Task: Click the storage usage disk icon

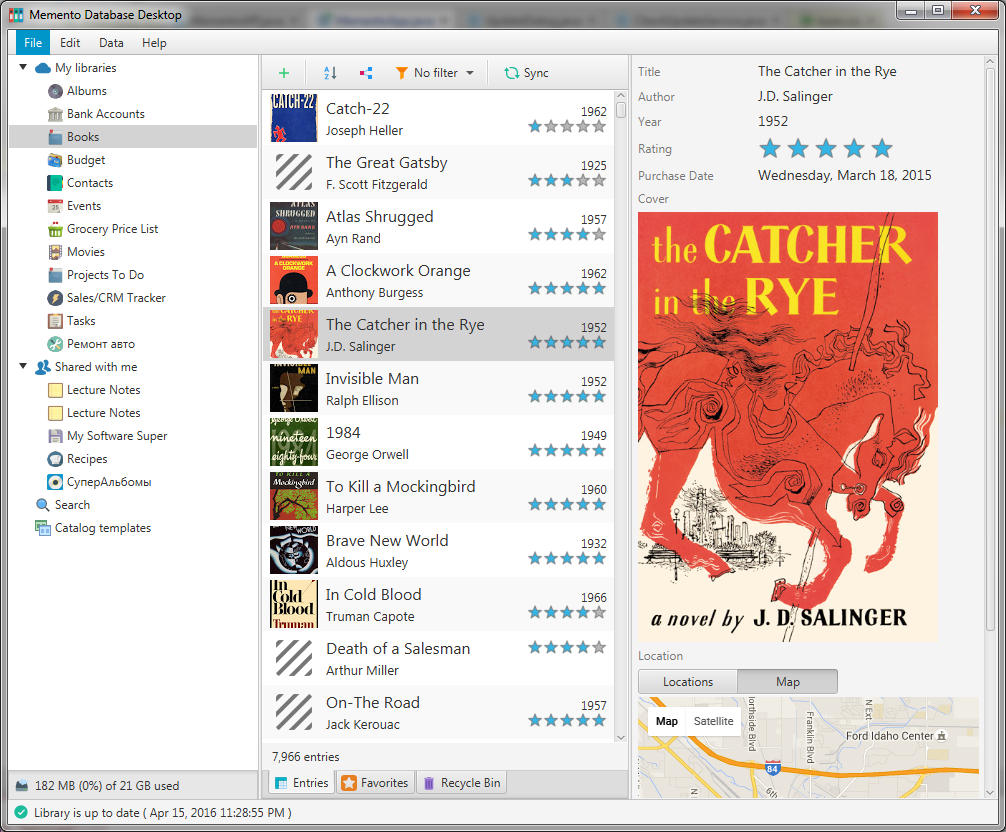Action: point(22,785)
